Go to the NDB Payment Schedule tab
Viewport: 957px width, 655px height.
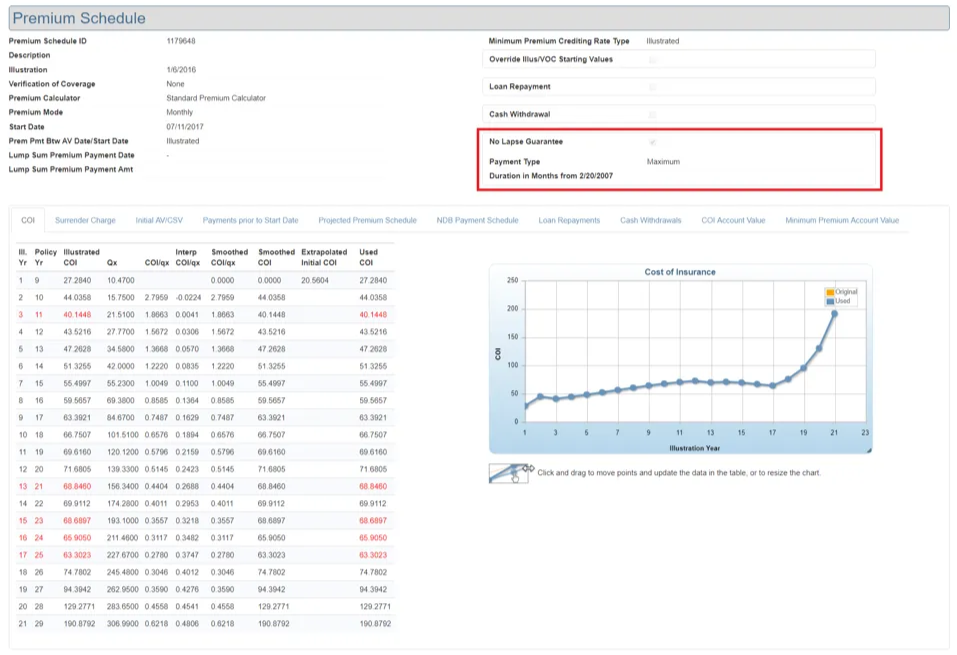click(477, 220)
